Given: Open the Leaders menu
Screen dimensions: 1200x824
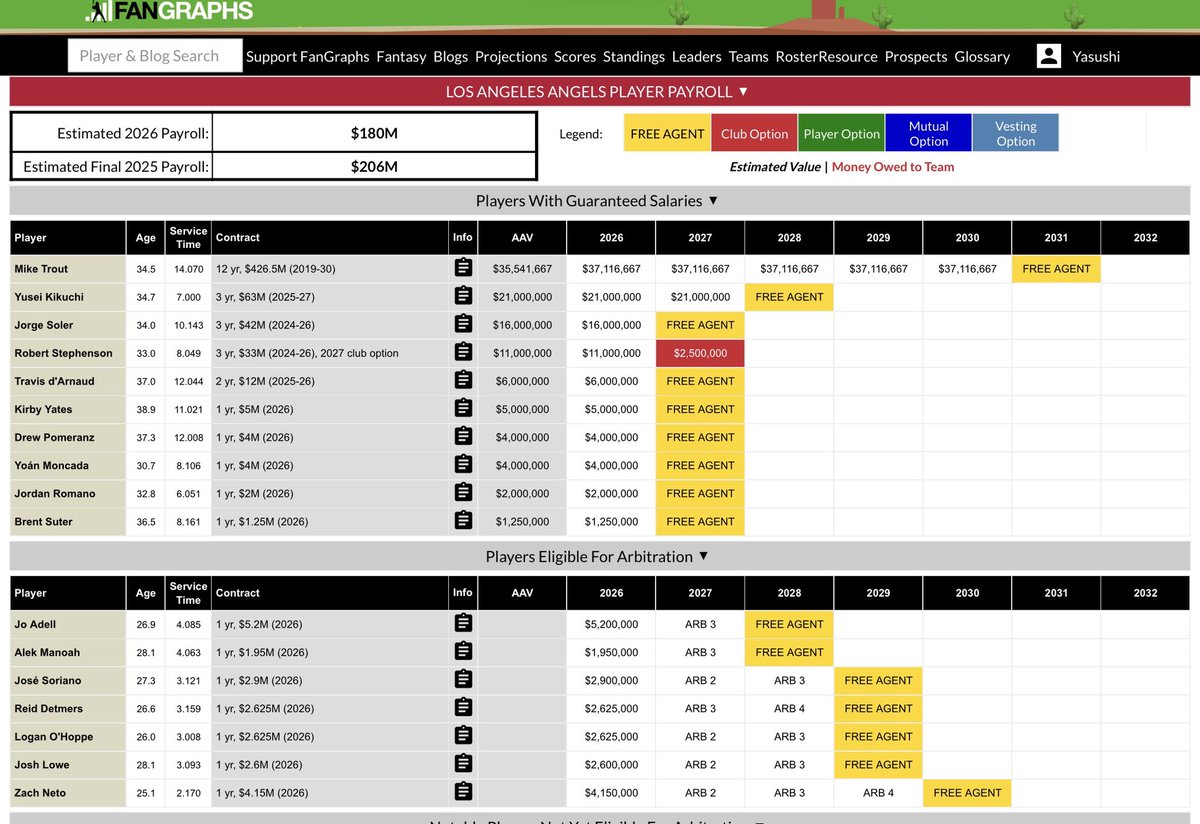Looking at the screenshot, I should [x=697, y=56].
